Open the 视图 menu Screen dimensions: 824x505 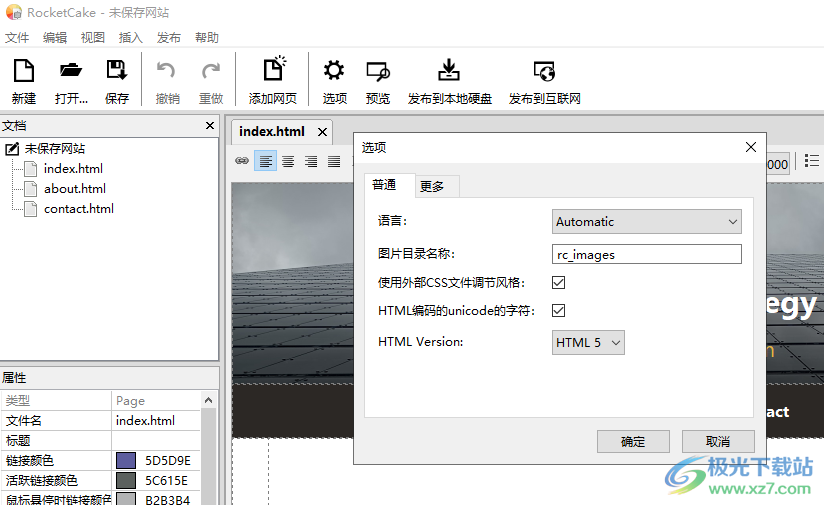(93, 38)
